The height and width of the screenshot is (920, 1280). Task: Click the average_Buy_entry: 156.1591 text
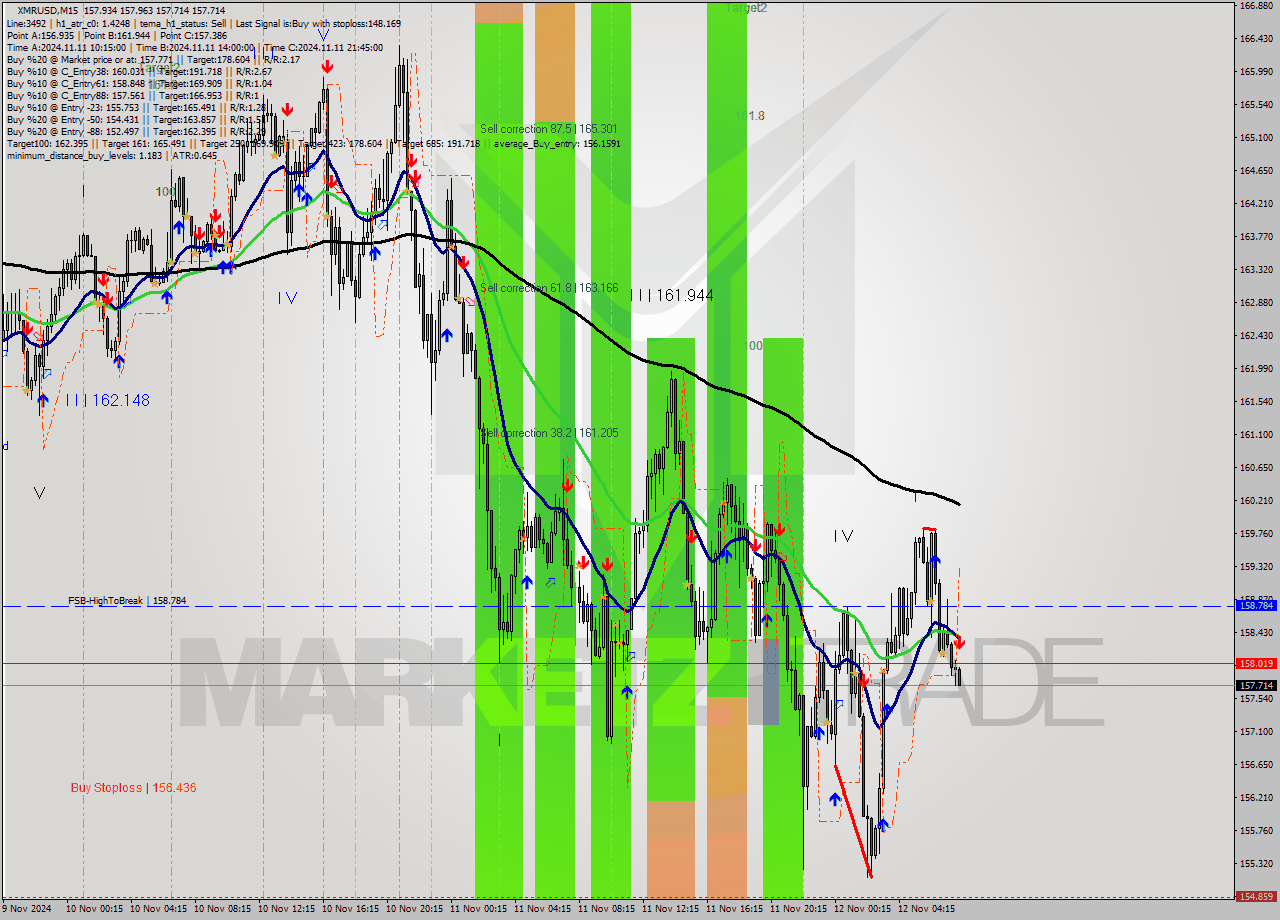coord(557,144)
